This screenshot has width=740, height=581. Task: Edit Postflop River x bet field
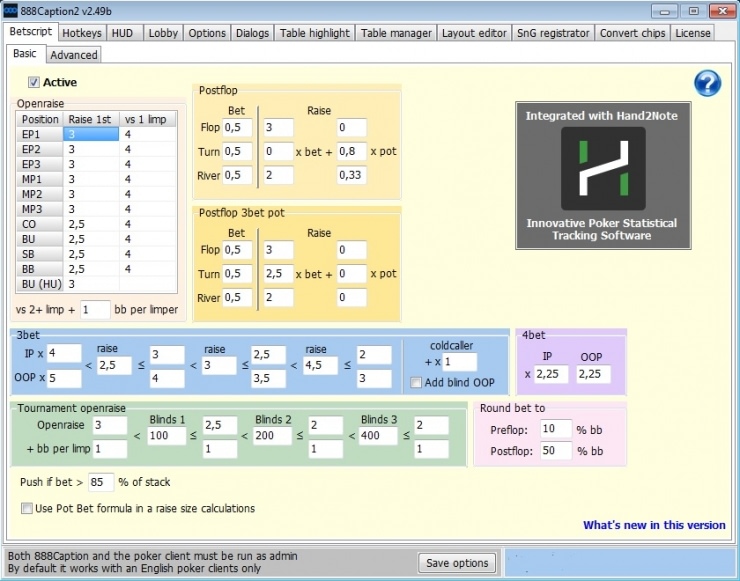[x=278, y=175]
